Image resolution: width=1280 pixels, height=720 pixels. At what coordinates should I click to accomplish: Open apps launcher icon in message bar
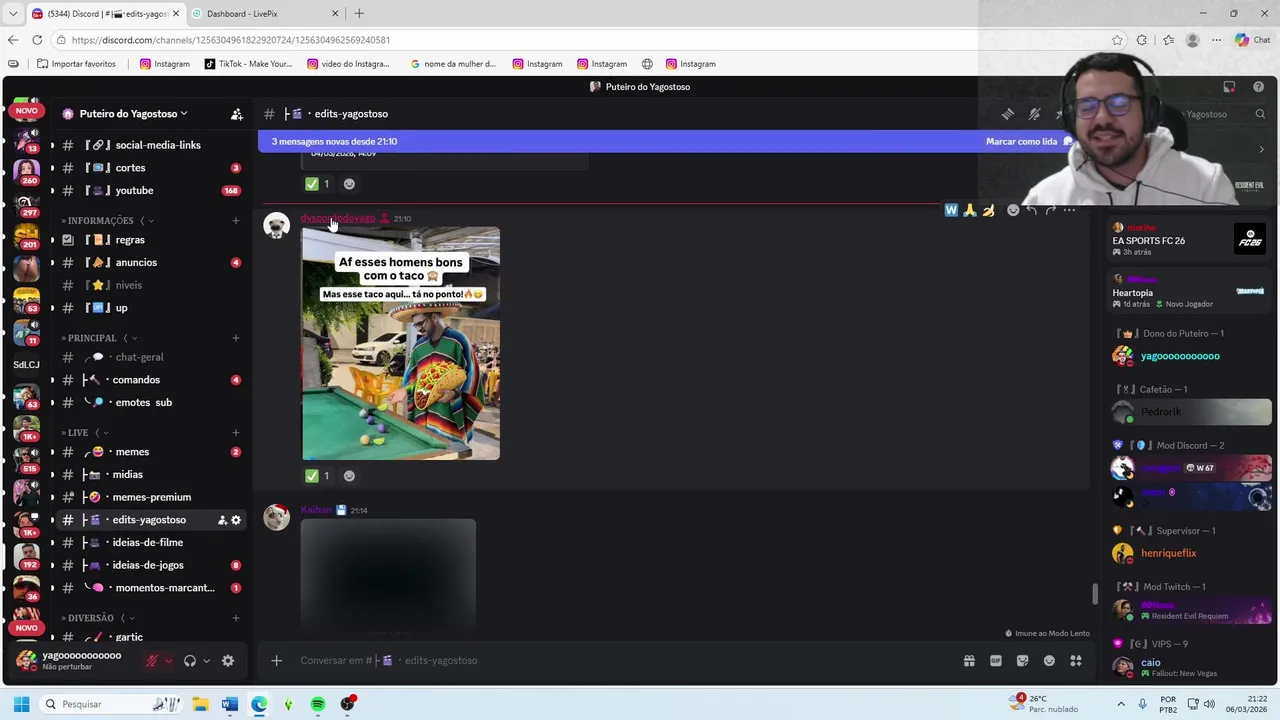click(1076, 660)
